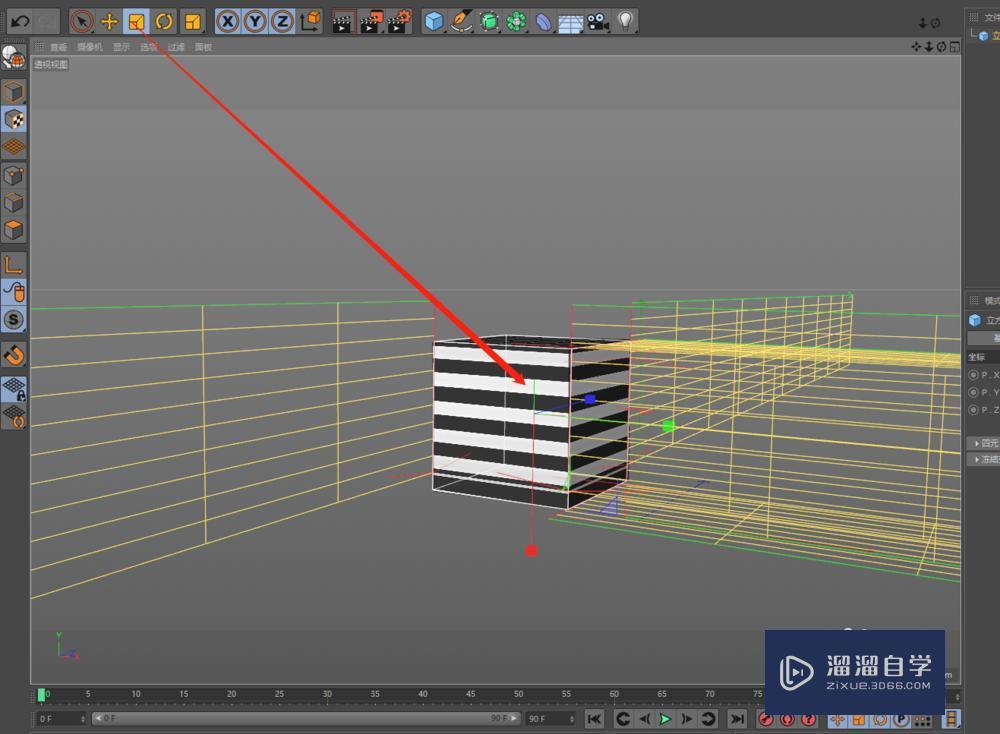Step back one frame

tap(645, 719)
